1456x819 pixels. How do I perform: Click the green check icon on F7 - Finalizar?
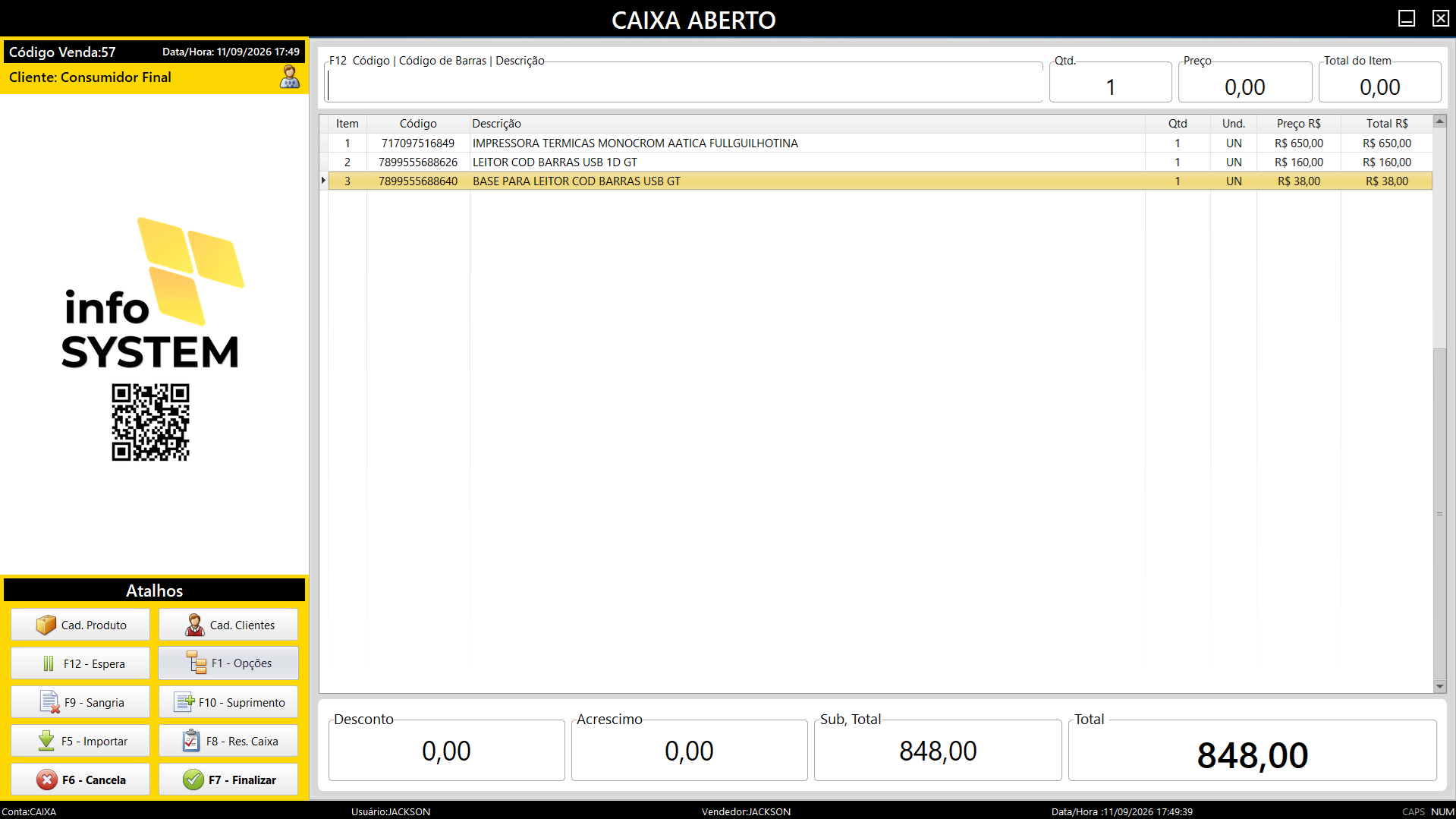pyautogui.click(x=193, y=780)
